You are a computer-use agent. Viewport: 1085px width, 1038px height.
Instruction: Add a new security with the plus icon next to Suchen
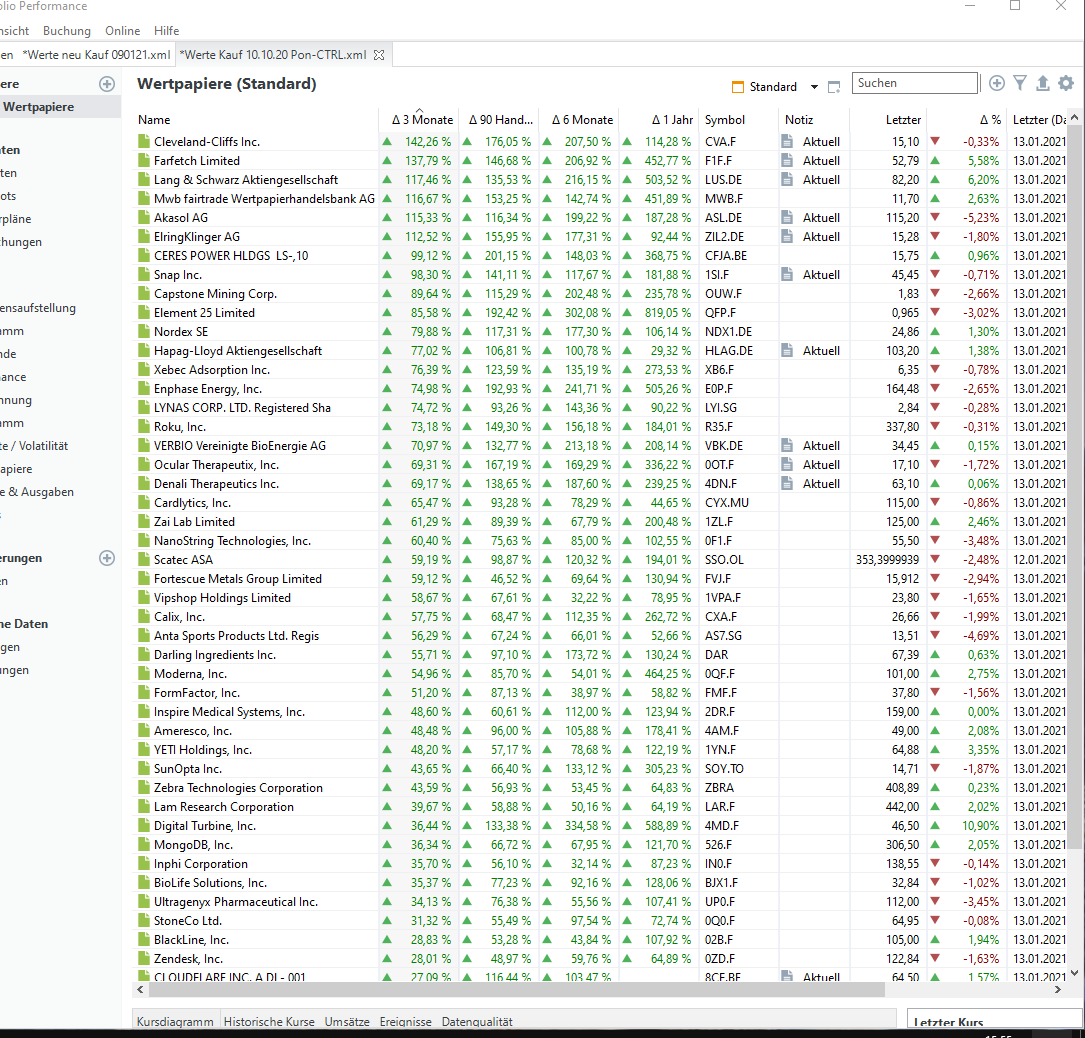[996, 84]
